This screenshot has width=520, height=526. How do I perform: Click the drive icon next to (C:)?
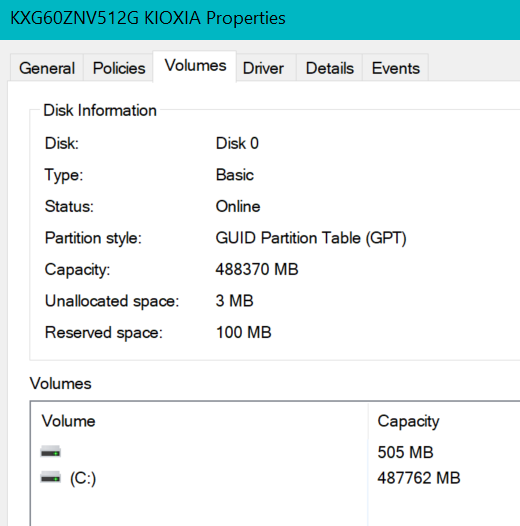point(51,477)
